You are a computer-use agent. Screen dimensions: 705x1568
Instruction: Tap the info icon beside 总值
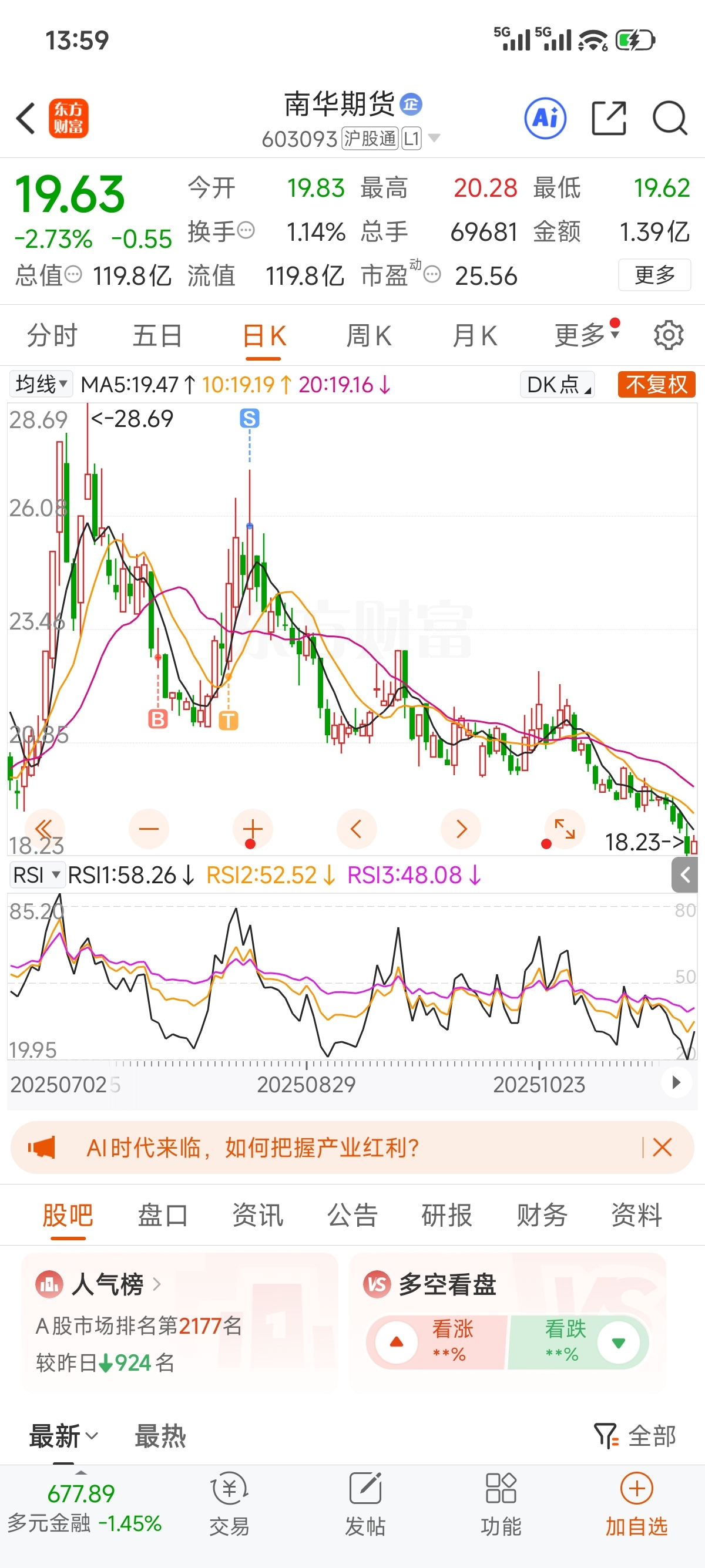click(73, 275)
